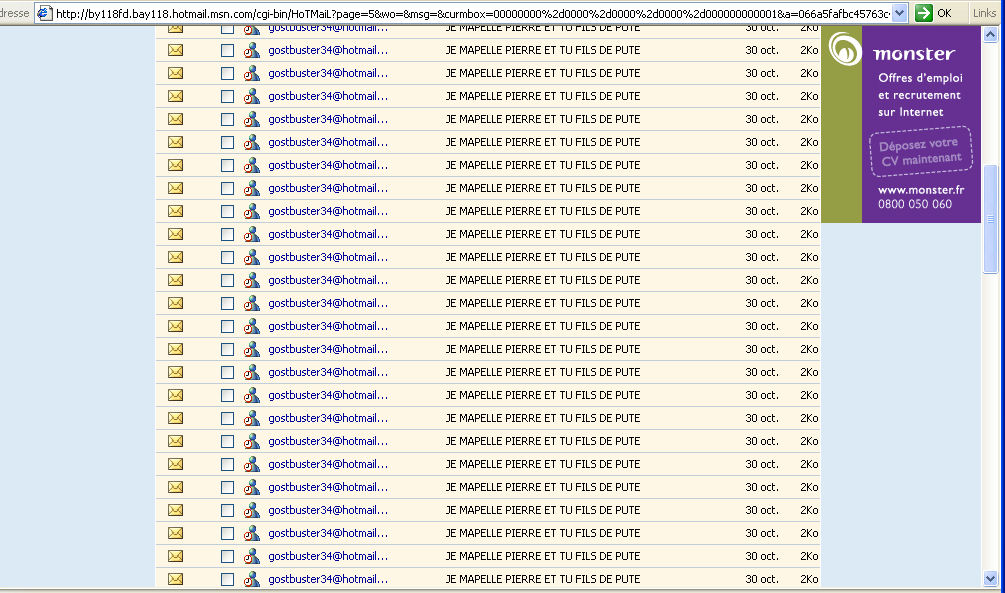1005x593 pixels.
Task: Click contact icon in row beside Monster logo
Action: click(251, 50)
